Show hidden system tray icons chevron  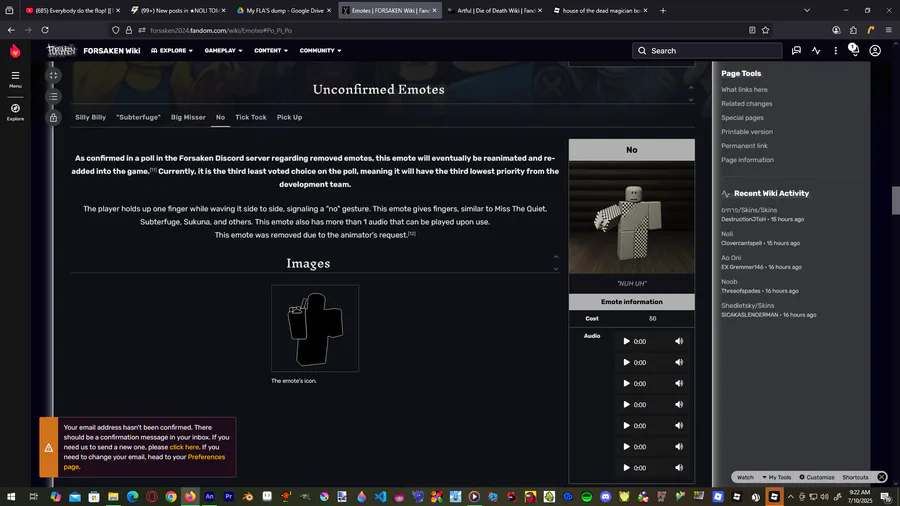pos(790,497)
